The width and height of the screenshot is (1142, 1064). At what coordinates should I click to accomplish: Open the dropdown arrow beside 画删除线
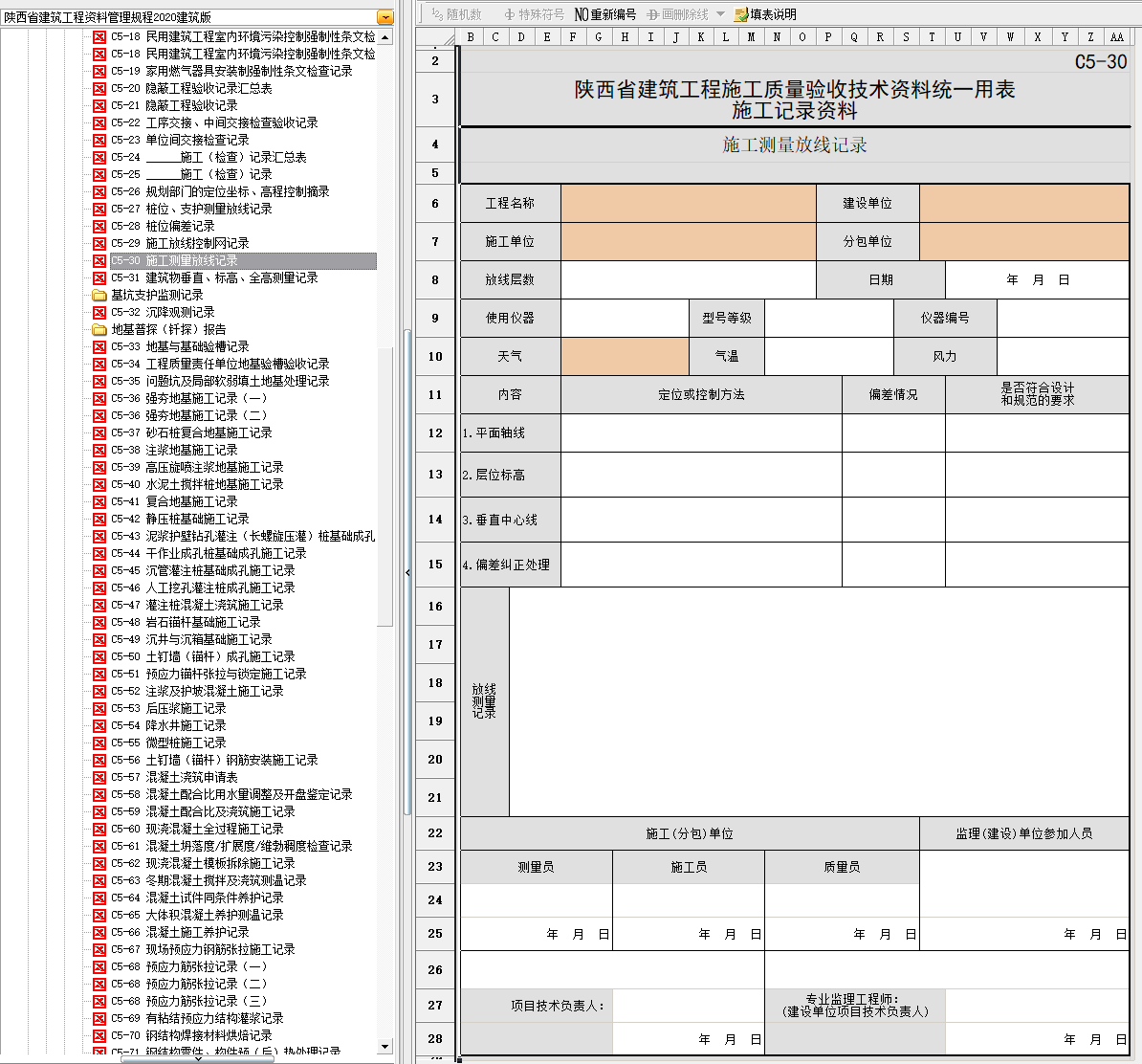point(720,14)
